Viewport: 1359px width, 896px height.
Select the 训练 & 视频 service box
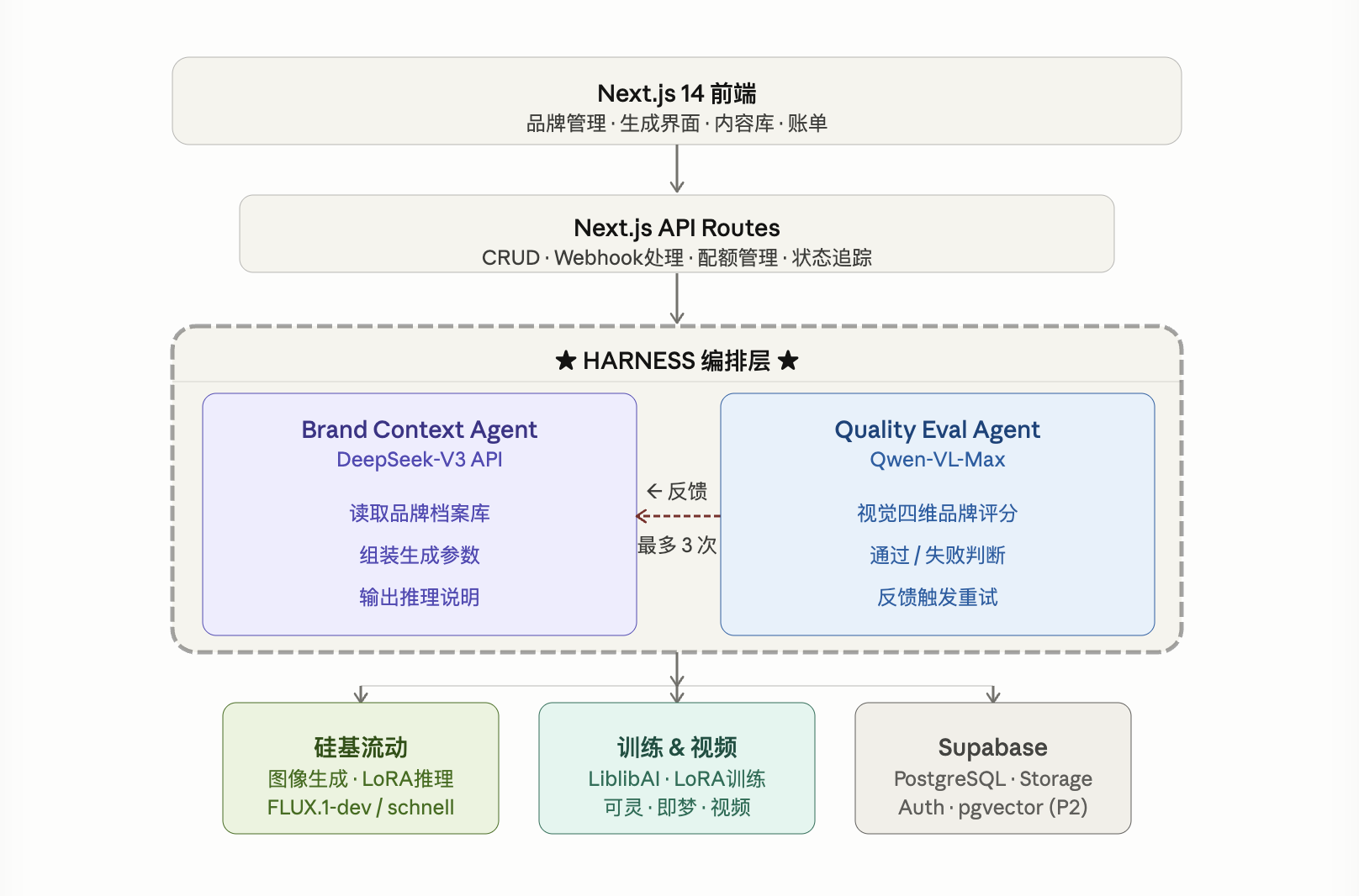[x=677, y=768]
